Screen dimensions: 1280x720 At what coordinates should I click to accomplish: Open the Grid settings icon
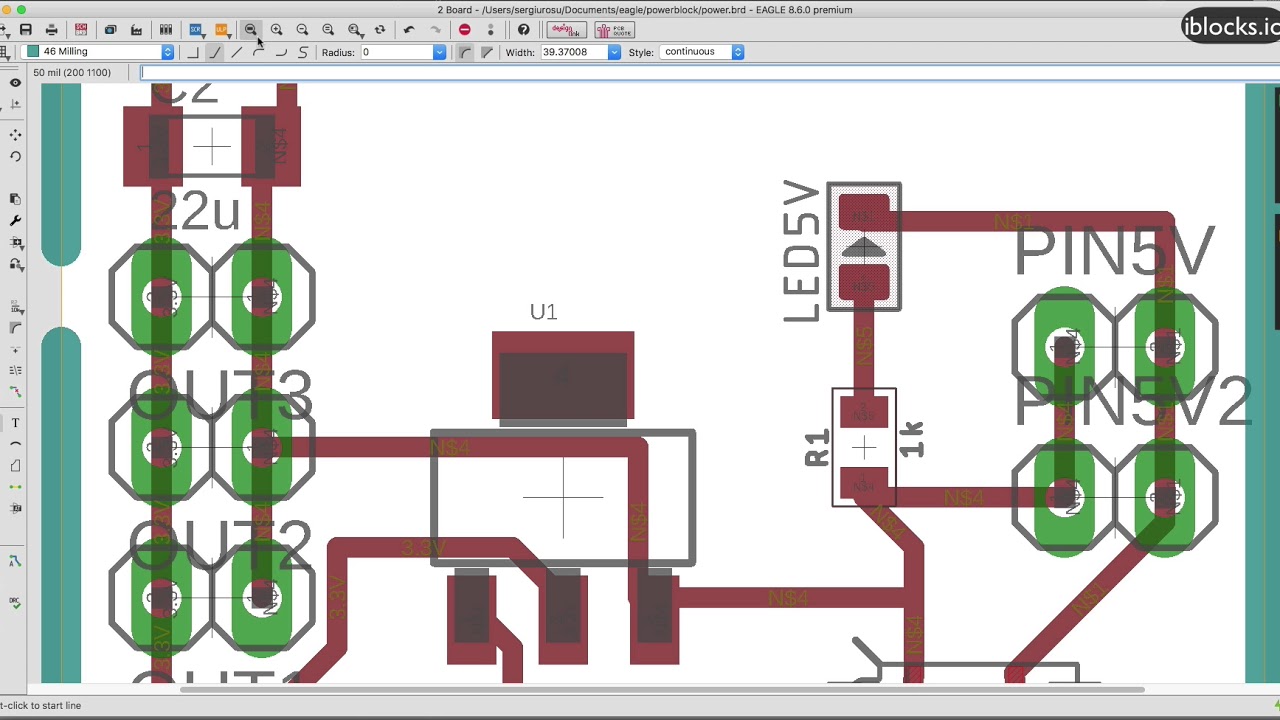point(5,52)
